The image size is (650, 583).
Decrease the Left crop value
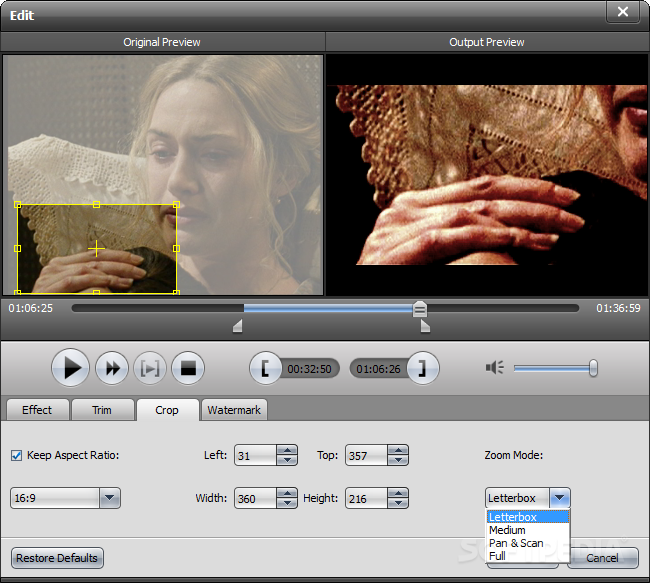[x=287, y=460]
